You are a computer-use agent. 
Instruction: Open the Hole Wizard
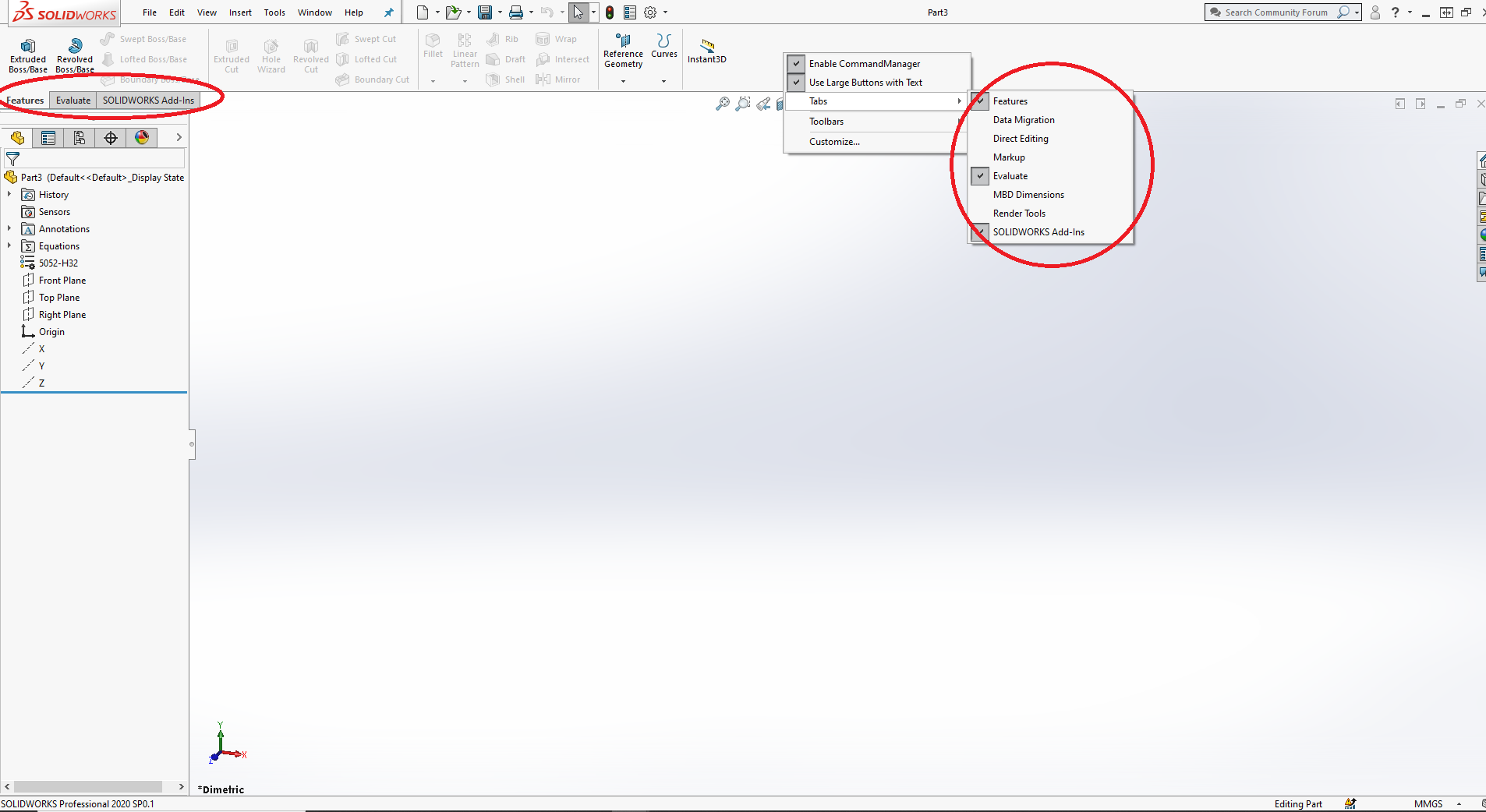click(271, 54)
